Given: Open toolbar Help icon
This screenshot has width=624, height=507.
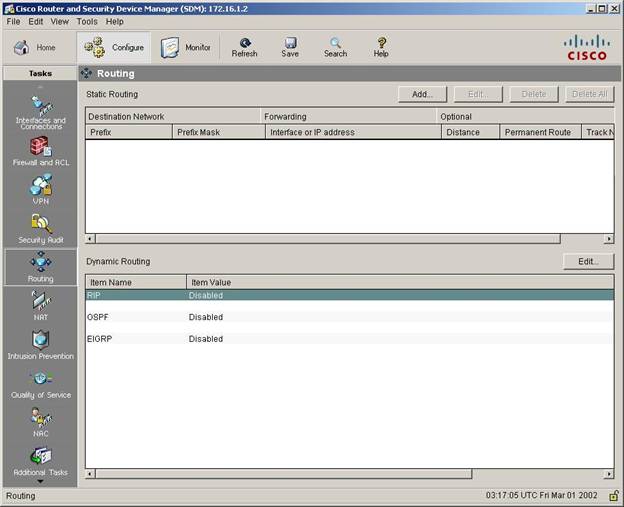Looking at the screenshot, I should pyautogui.click(x=381, y=47).
